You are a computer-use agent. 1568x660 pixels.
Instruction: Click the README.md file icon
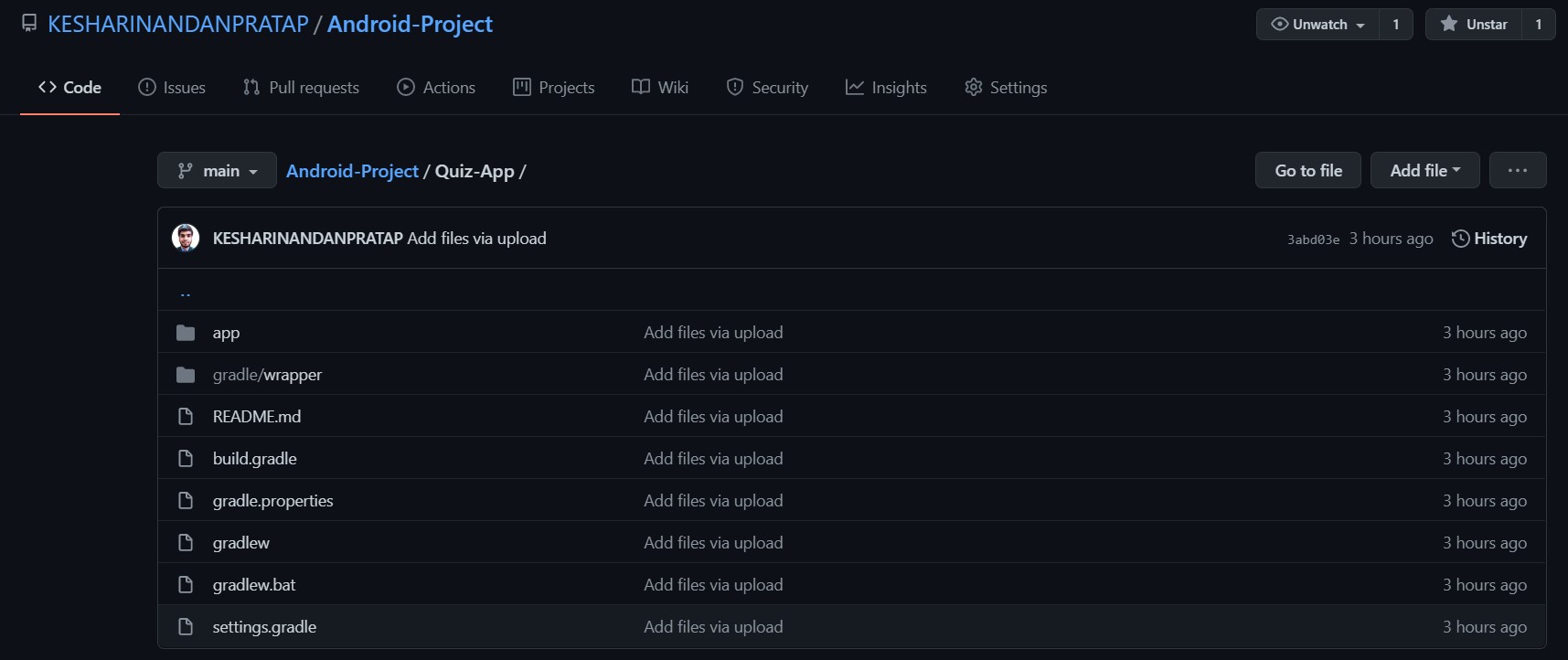tap(186, 417)
